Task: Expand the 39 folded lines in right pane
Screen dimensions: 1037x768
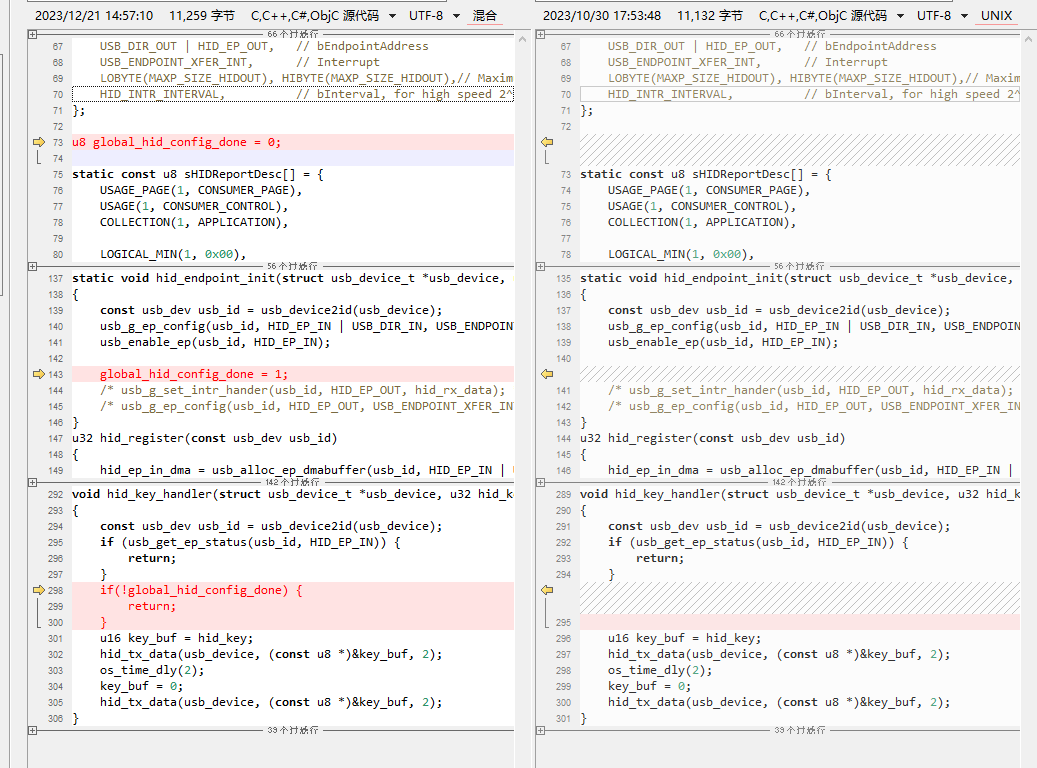Action: 540,730
